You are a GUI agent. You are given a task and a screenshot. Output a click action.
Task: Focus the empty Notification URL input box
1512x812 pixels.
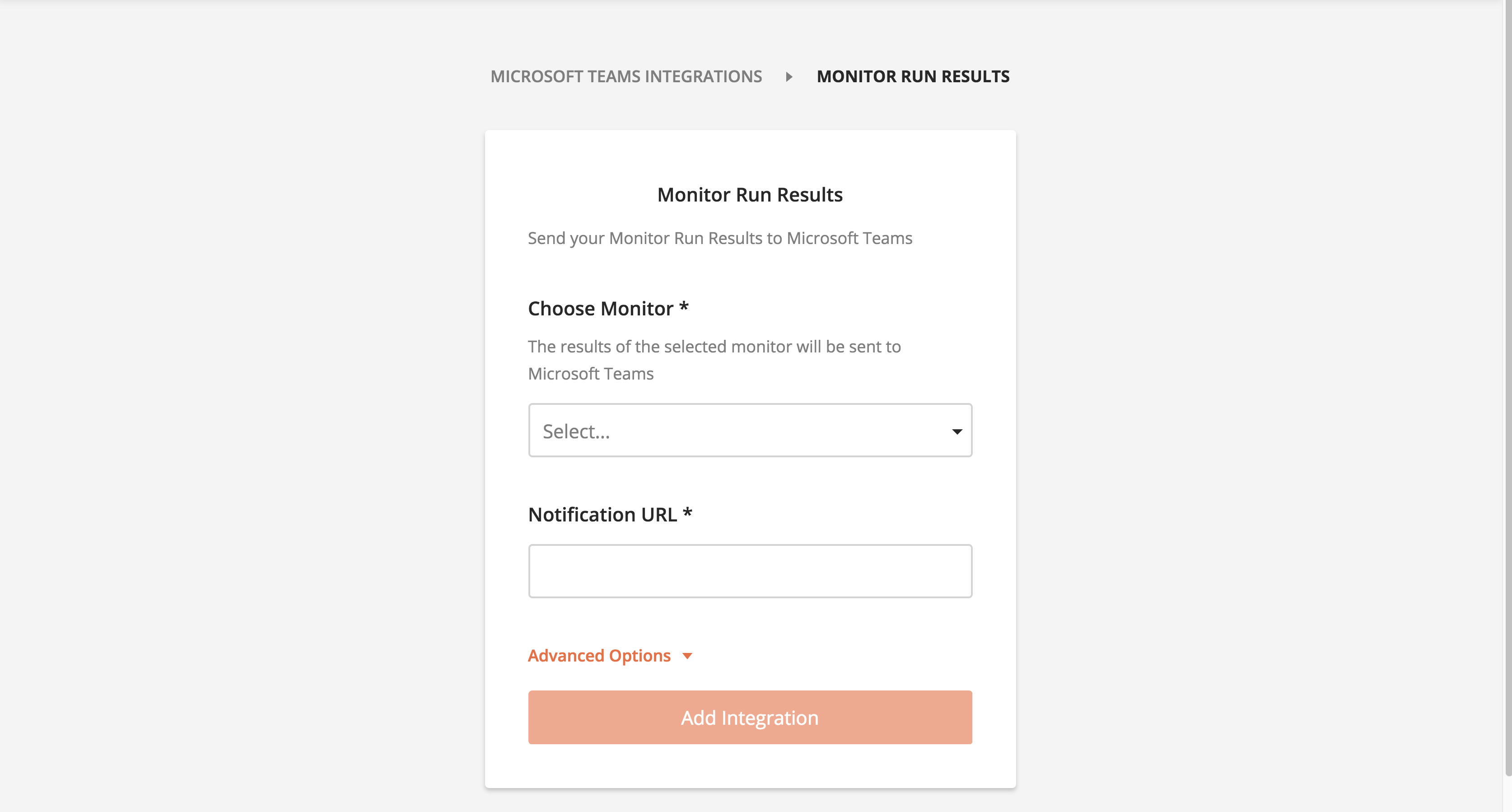[750, 571]
